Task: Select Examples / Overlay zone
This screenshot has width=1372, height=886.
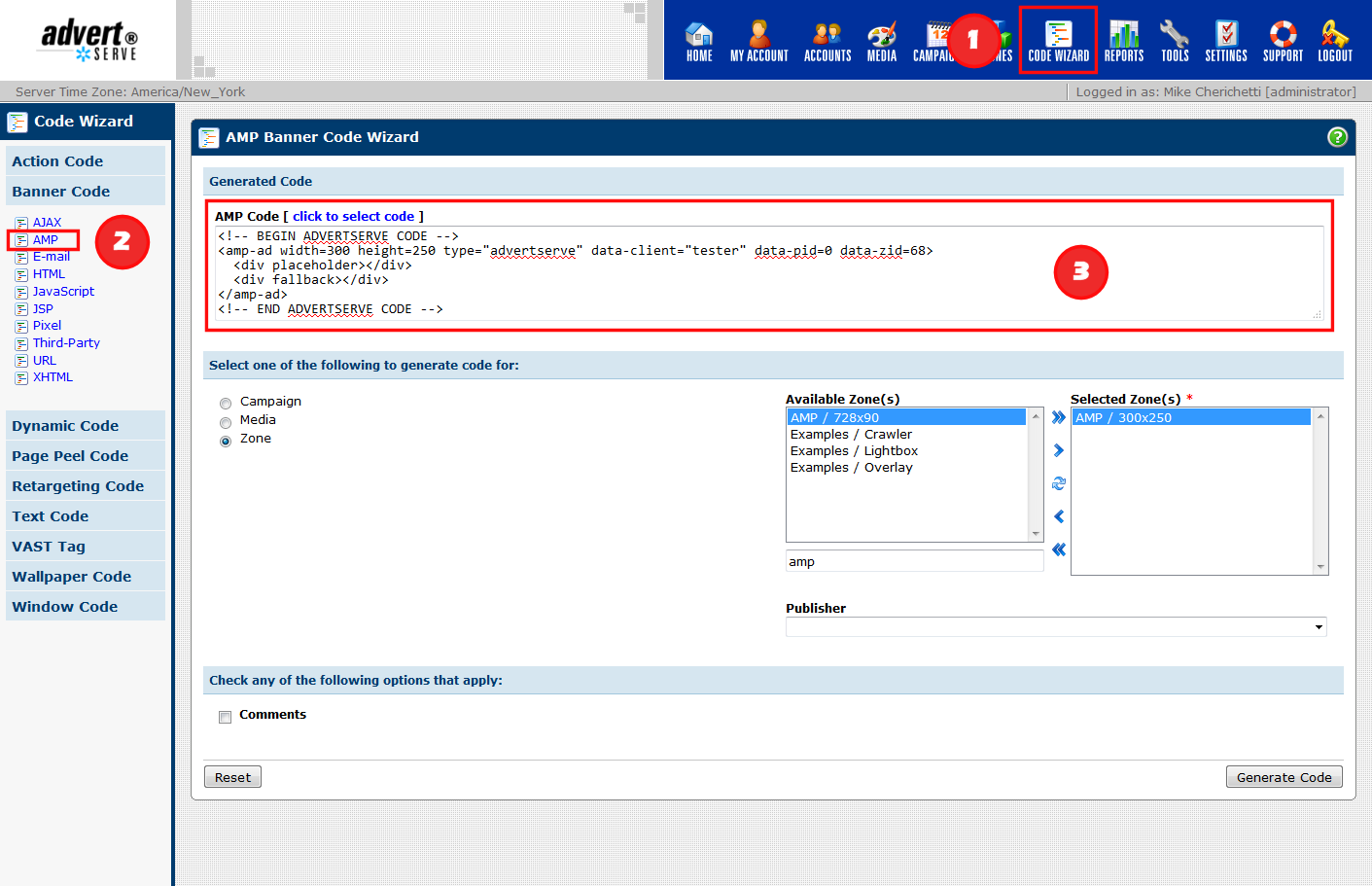Action: [x=906, y=467]
